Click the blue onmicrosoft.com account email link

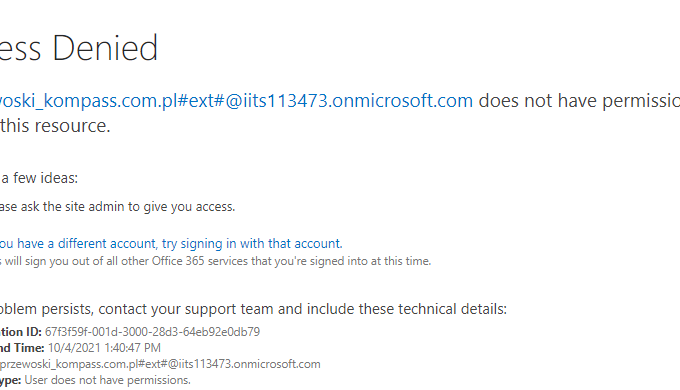pyautogui.click(x=236, y=101)
